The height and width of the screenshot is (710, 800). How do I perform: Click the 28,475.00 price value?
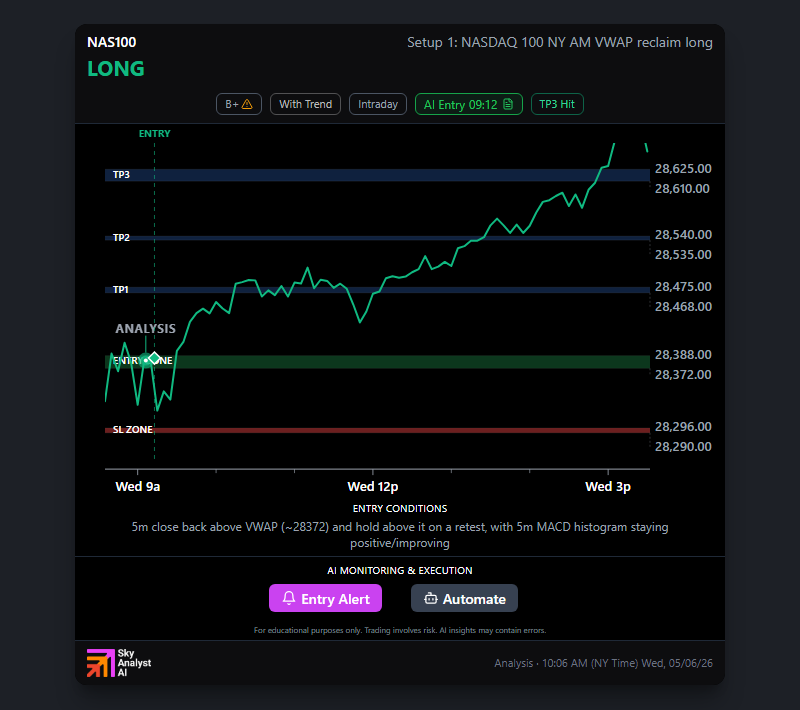(683, 287)
